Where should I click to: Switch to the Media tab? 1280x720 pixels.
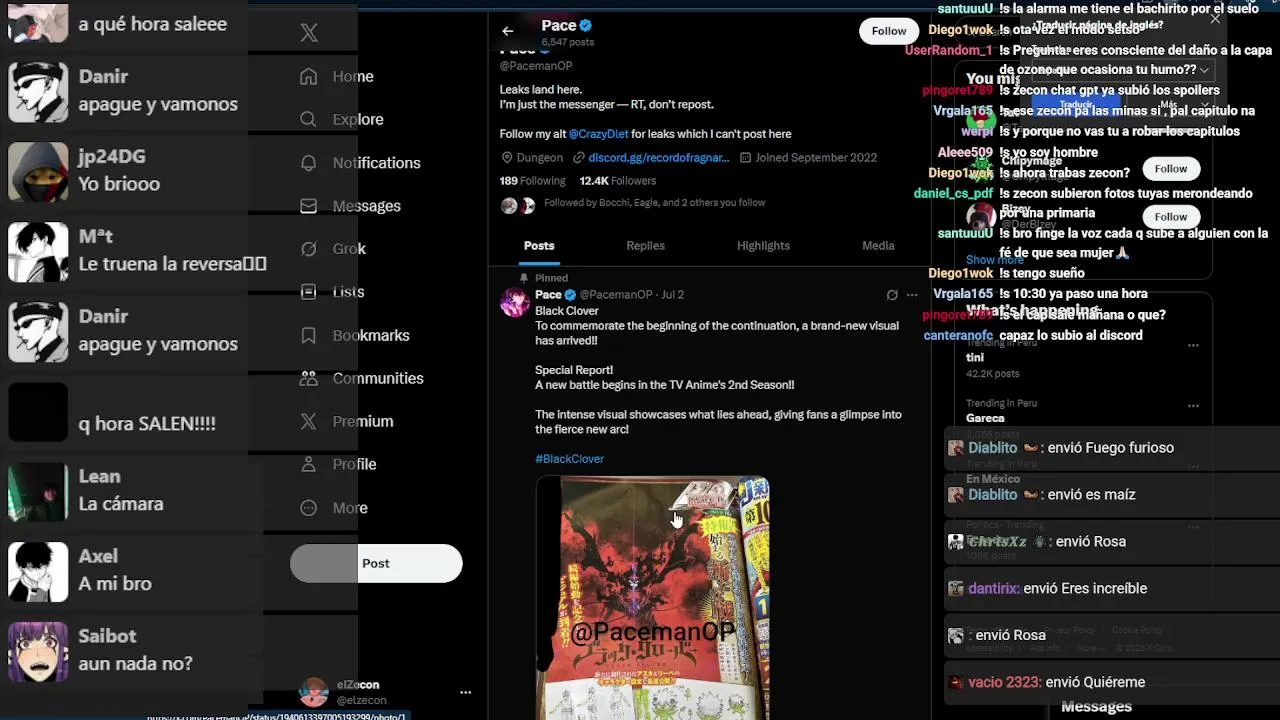tap(878, 245)
